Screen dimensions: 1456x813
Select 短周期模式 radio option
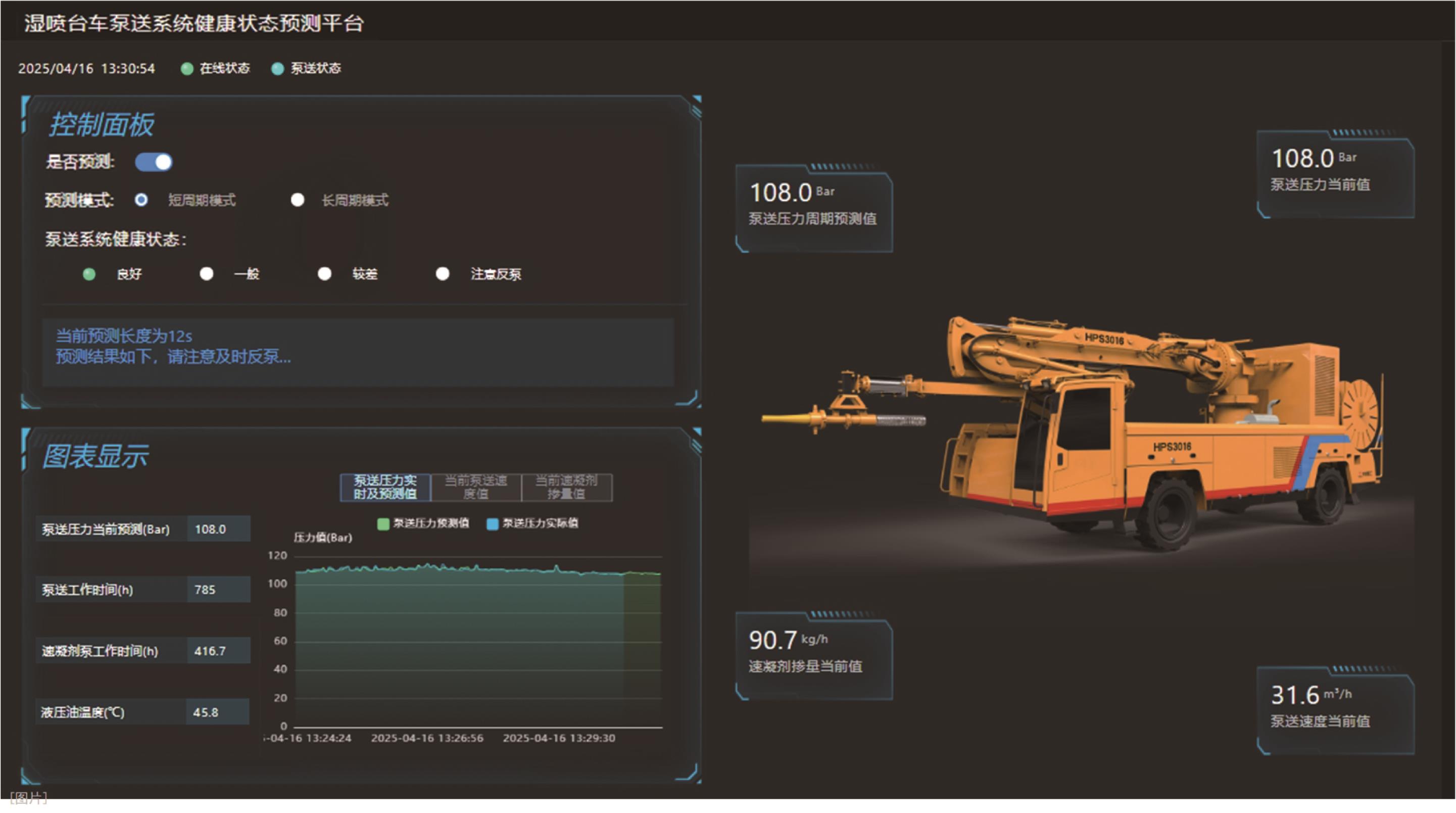tap(141, 200)
